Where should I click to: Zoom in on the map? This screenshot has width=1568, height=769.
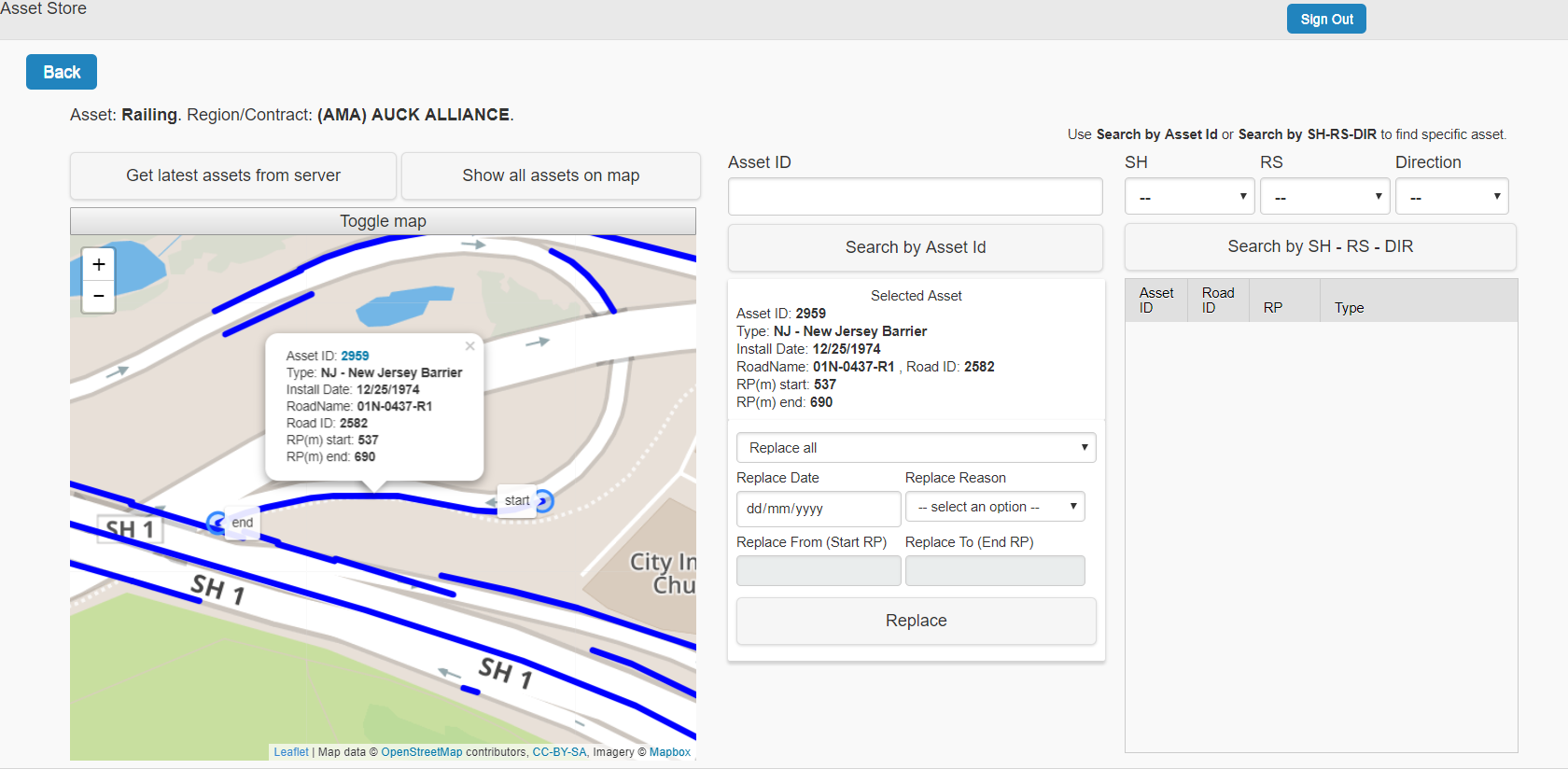pyautogui.click(x=99, y=264)
